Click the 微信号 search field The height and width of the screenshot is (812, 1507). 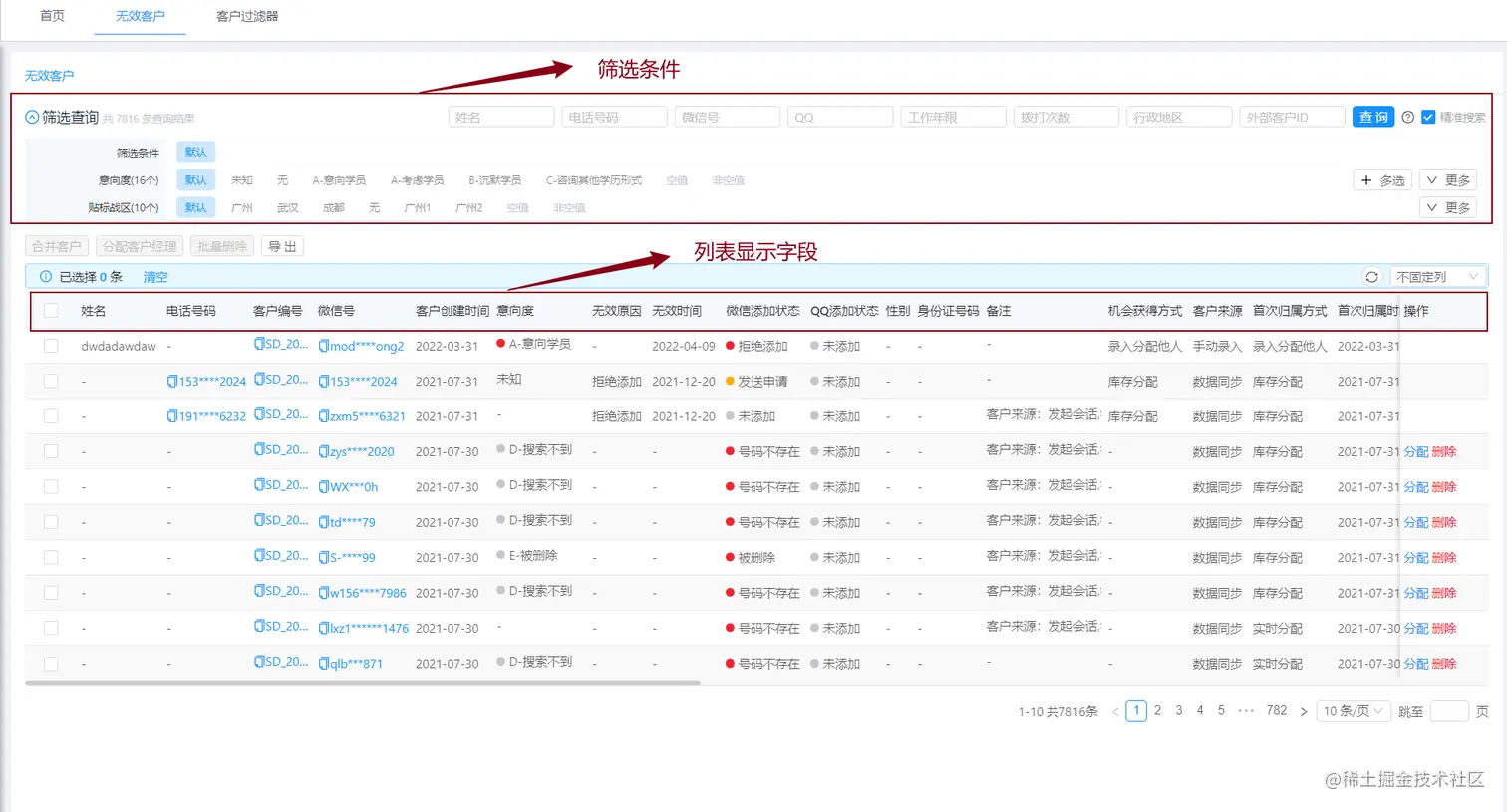tap(728, 117)
